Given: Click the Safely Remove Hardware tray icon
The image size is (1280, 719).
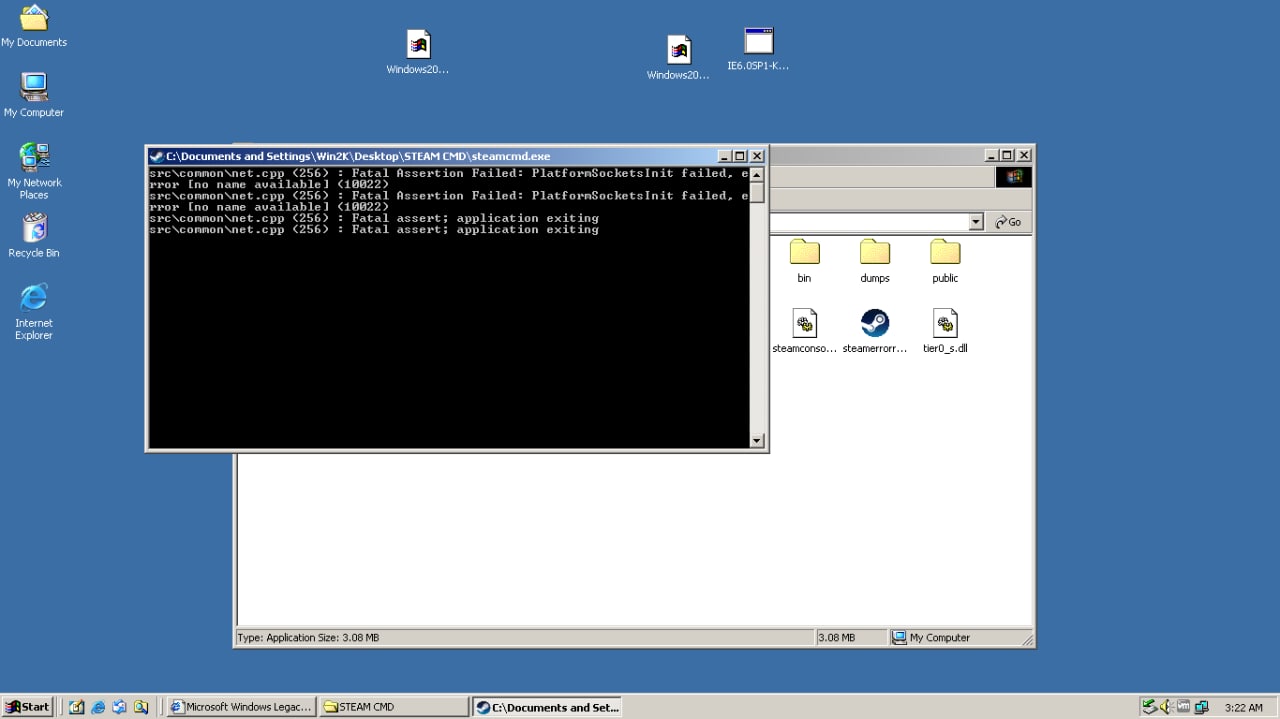Looking at the screenshot, I should point(1149,707).
